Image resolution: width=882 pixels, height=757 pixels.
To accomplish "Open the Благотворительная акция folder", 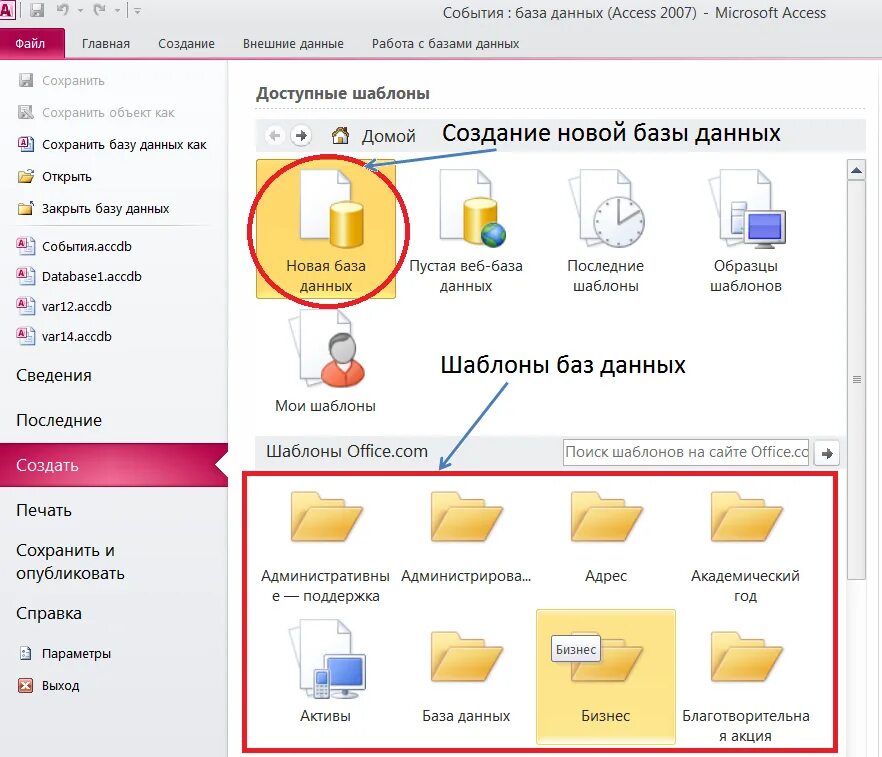I will pos(746,685).
